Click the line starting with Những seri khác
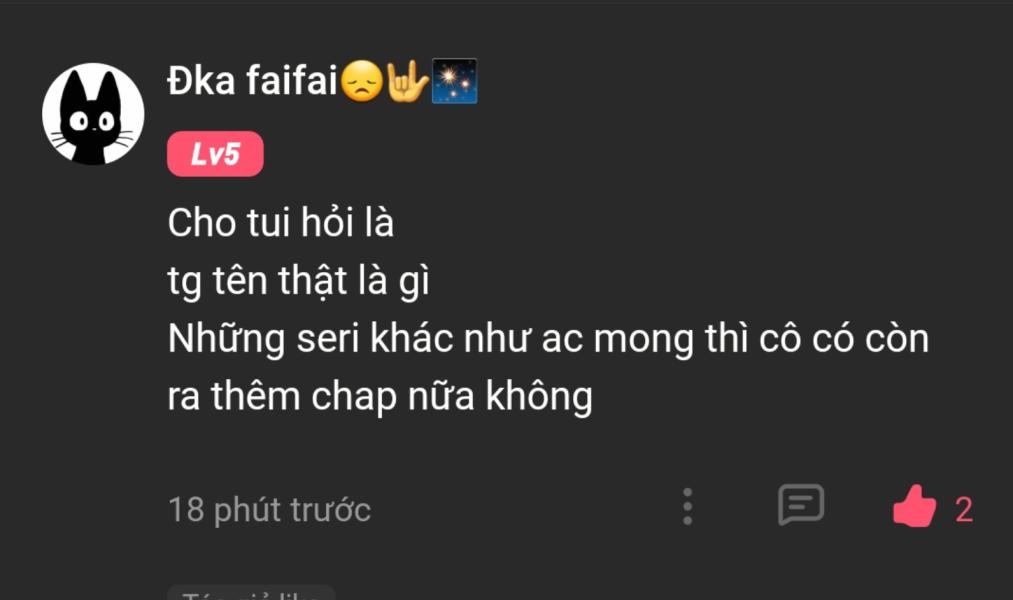This screenshot has width=1013, height=600. tap(548, 339)
